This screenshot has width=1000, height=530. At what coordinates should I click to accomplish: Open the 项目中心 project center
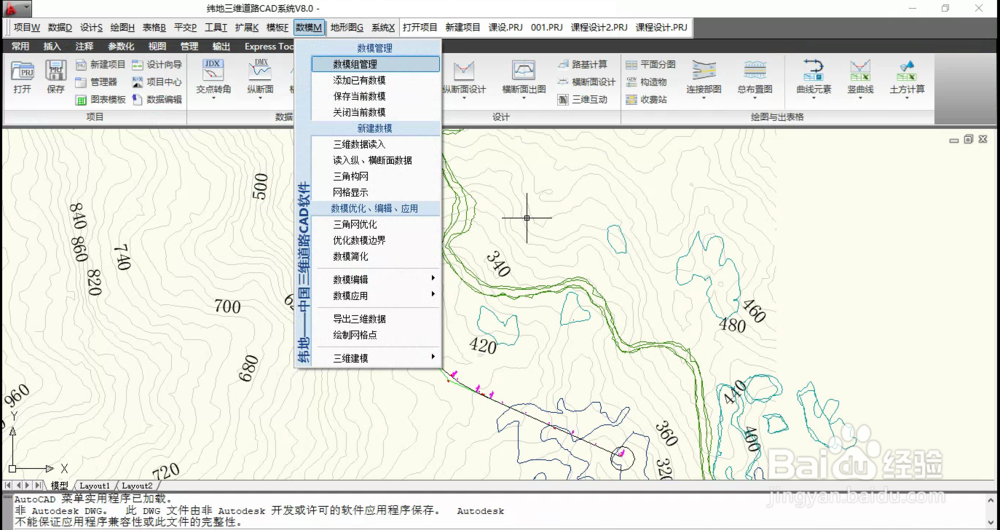coord(157,82)
